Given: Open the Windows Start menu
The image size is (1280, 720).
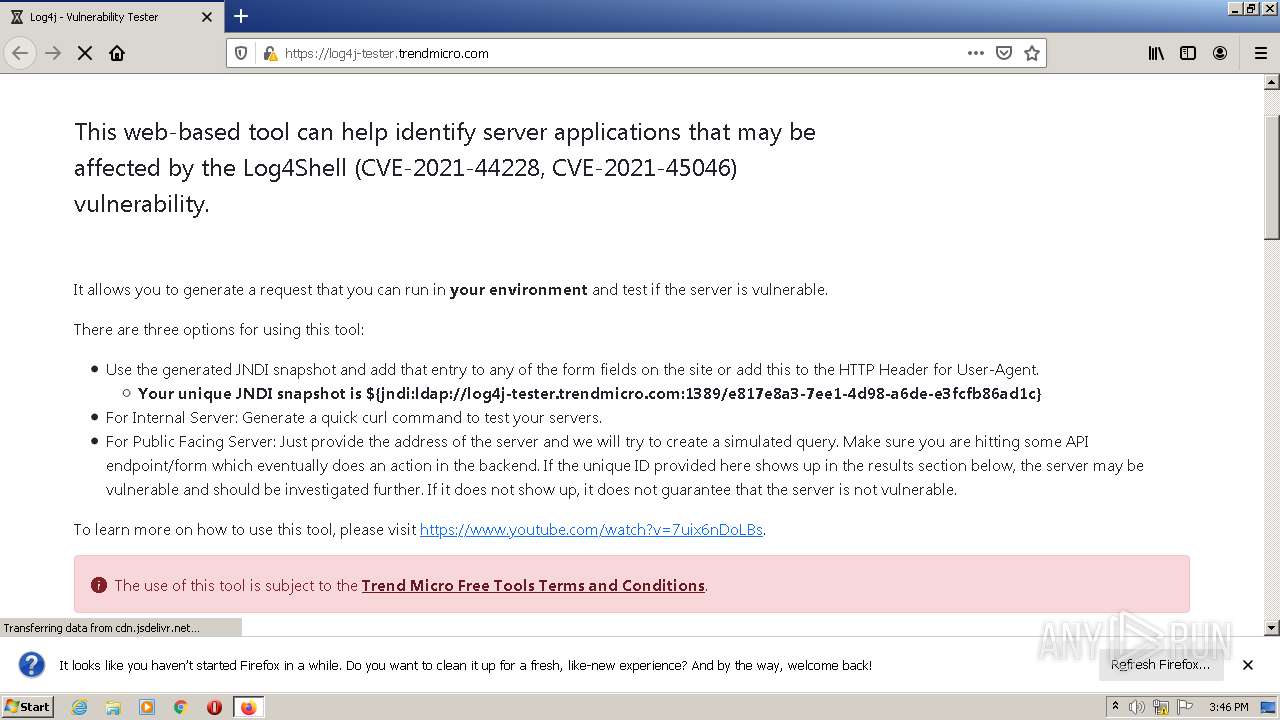Looking at the screenshot, I should click(x=28, y=707).
